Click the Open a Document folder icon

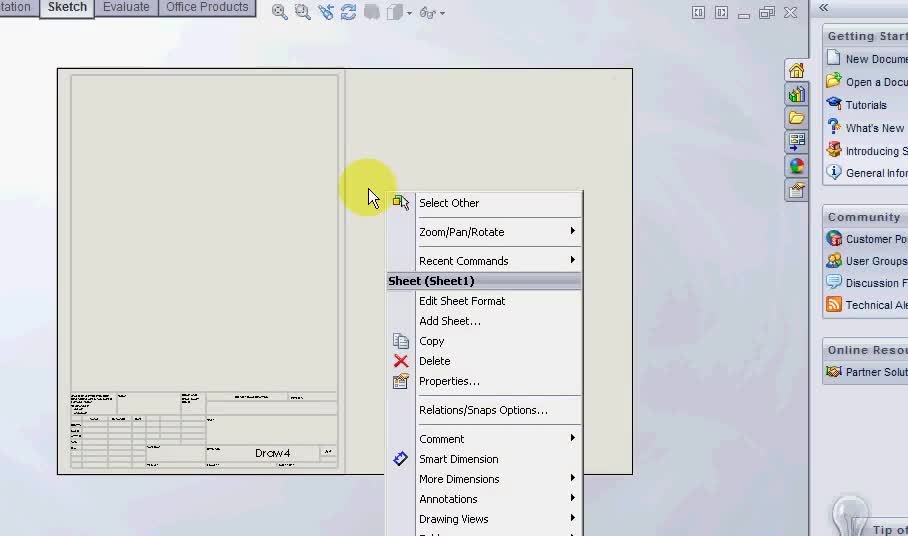pos(834,80)
